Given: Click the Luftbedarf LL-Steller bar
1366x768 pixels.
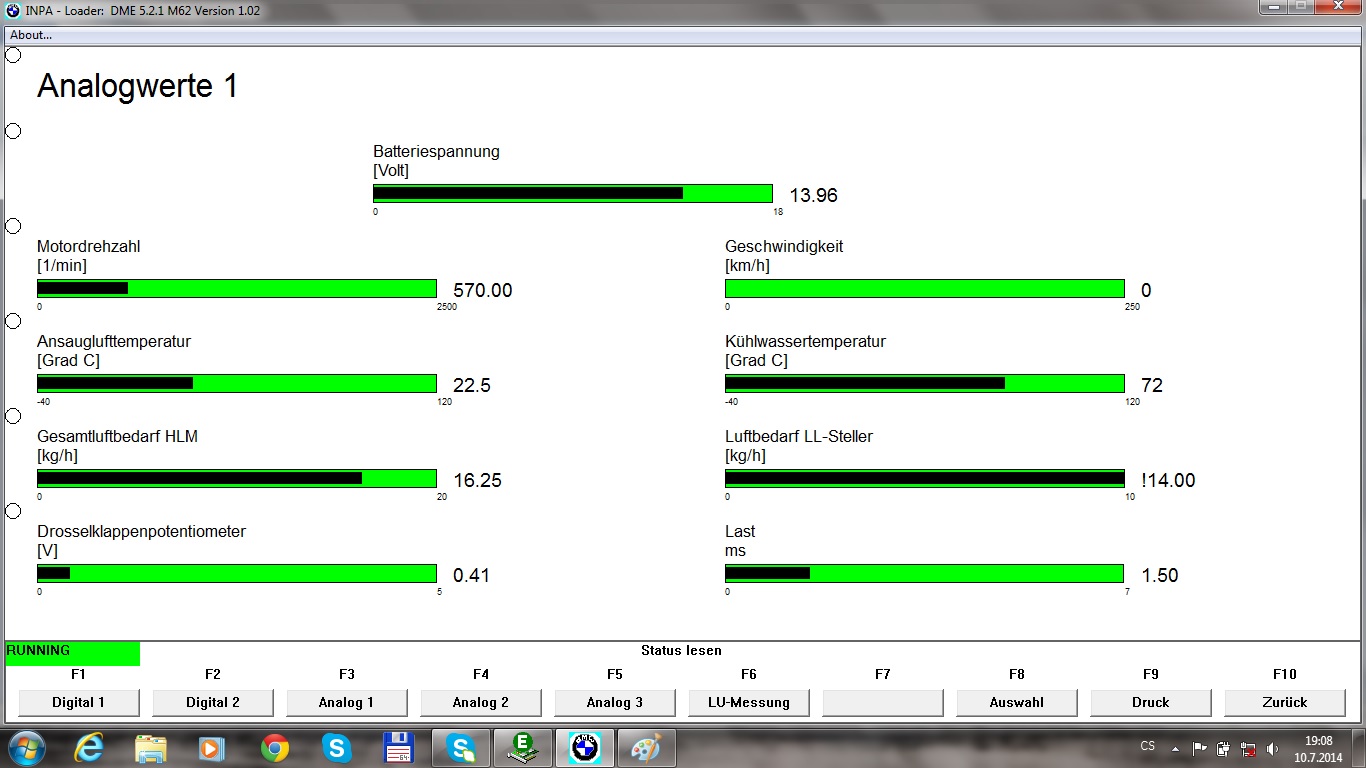Looking at the screenshot, I should pyautogui.click(x=925, y=479).
